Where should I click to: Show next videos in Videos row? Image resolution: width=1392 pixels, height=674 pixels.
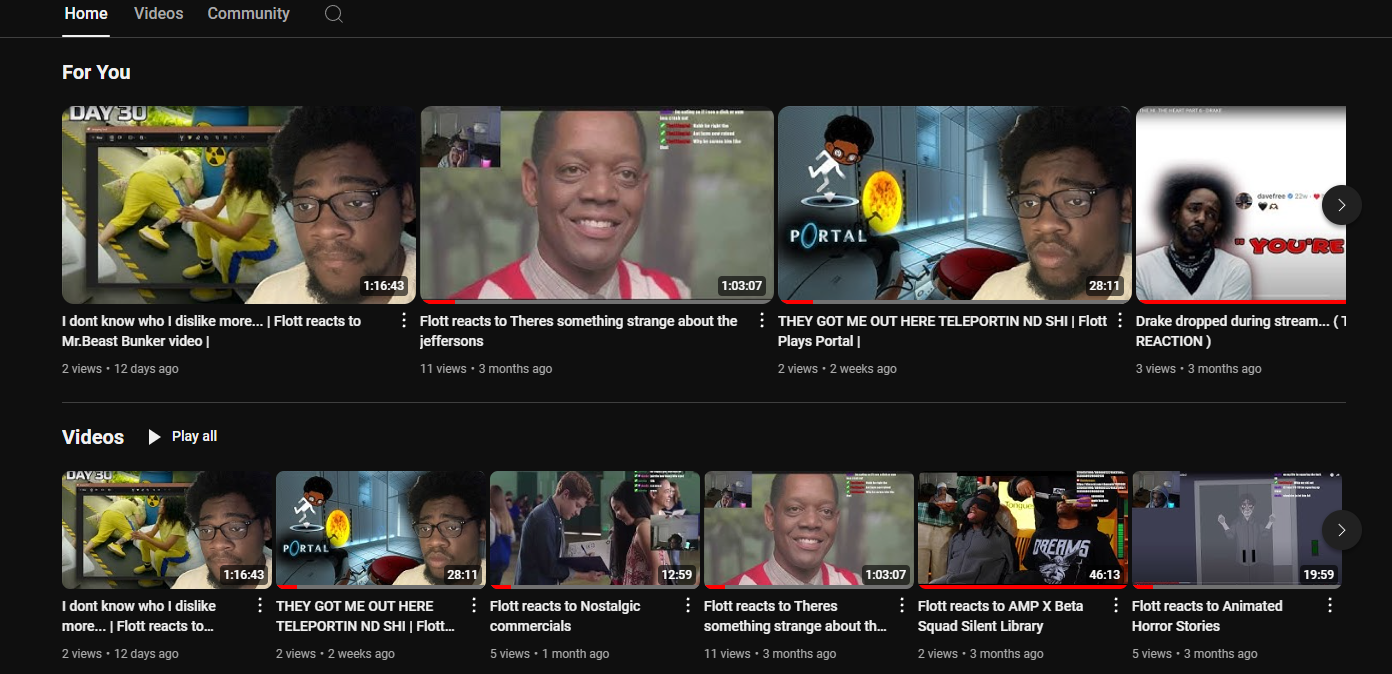(1342, 530)
